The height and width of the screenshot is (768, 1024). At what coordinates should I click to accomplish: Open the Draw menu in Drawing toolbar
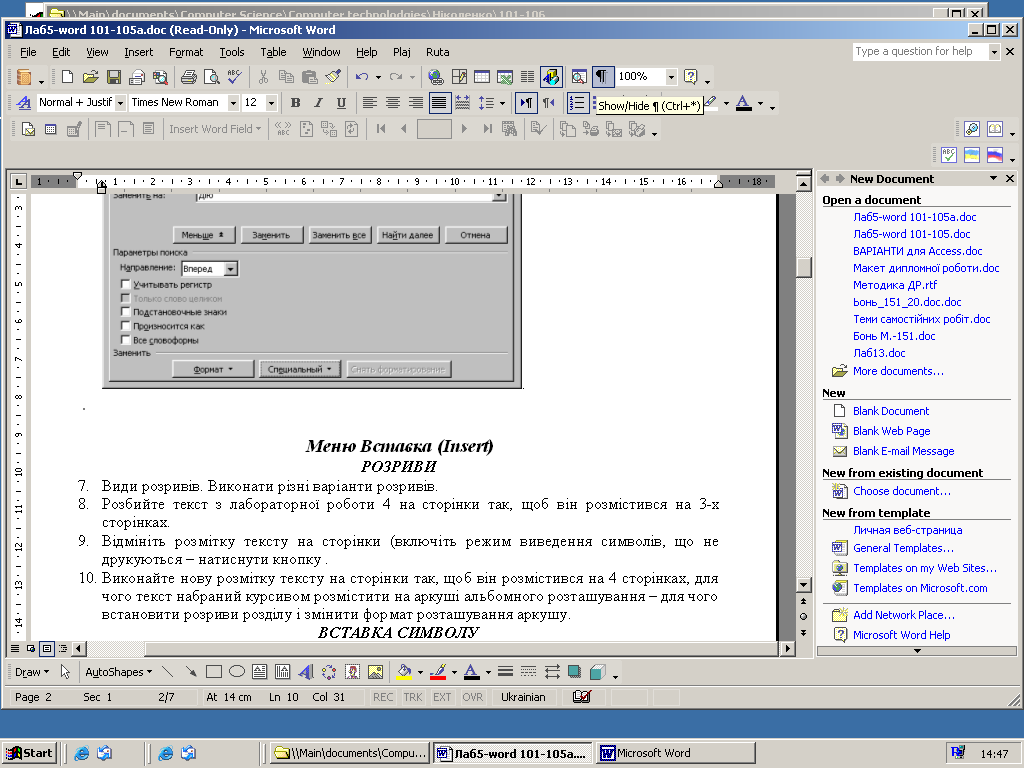31,671
